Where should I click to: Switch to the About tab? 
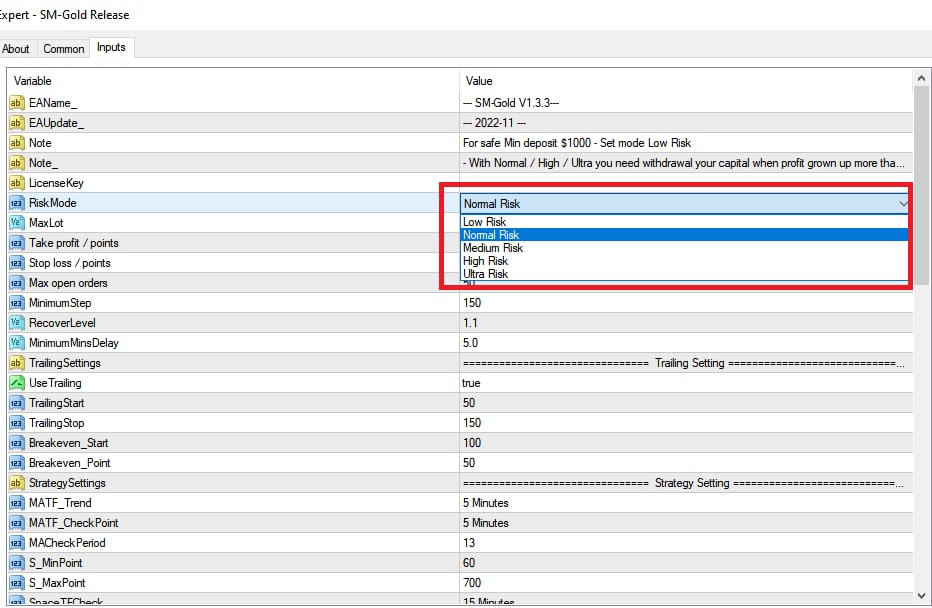pos(16,49)
